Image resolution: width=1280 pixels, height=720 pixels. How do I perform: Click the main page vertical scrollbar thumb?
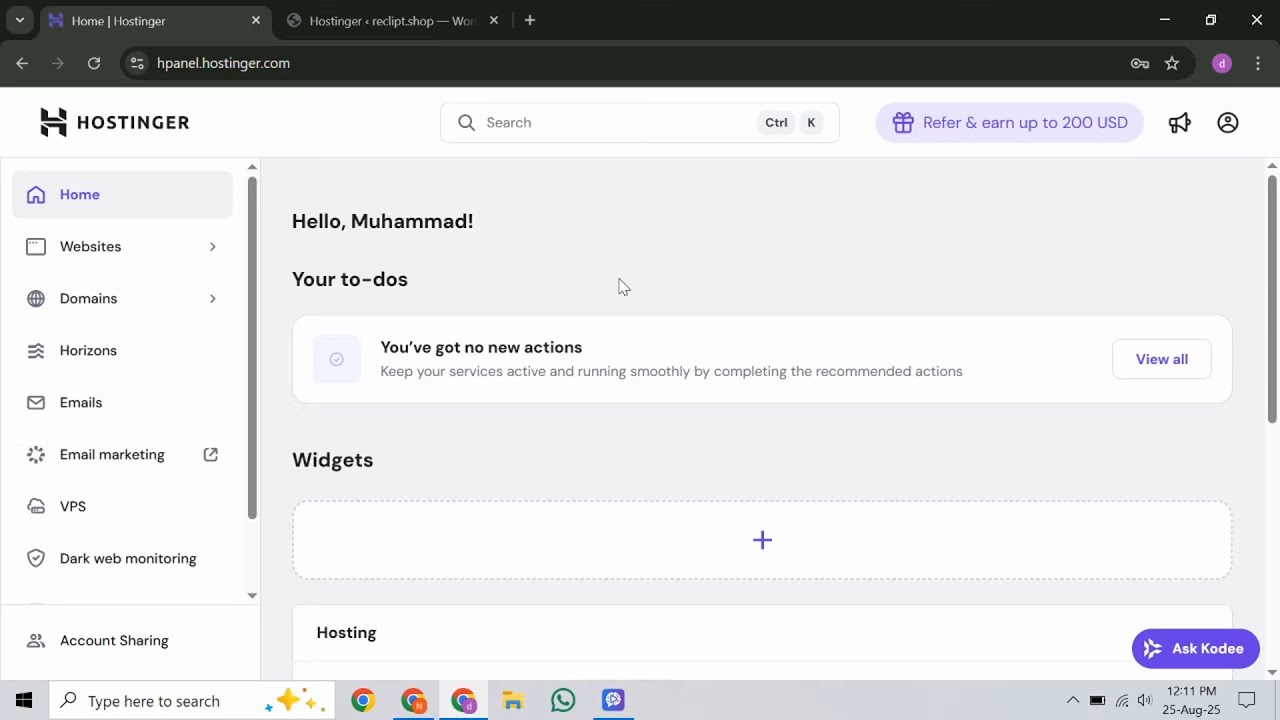coord(1272,299)
